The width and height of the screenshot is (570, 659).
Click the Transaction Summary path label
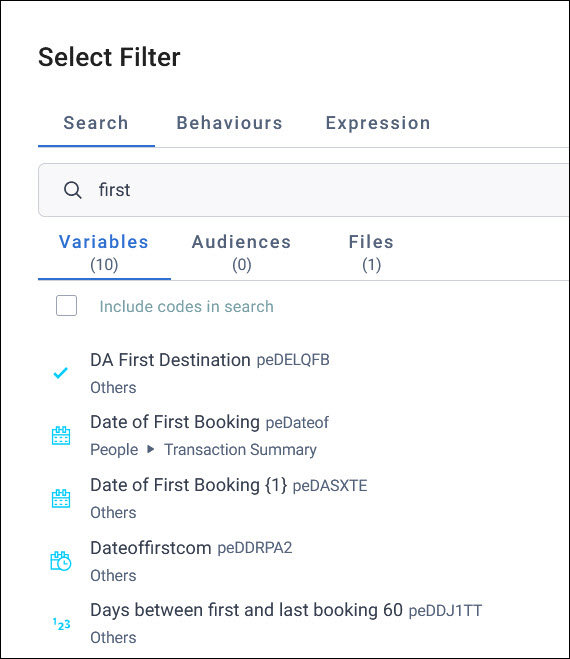click(x=240, y=450)
